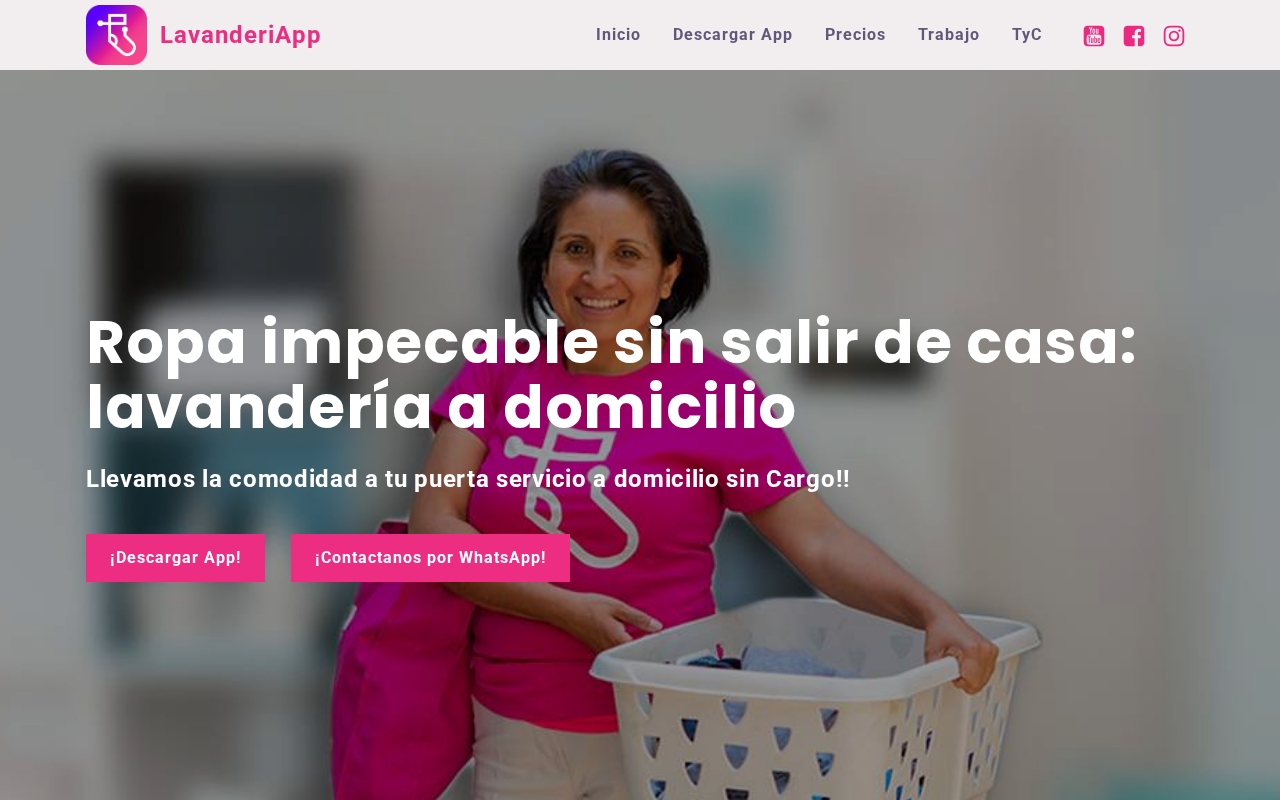
Task: Click the LavanderiApp sock logo icon
Action: pos(116,35)
